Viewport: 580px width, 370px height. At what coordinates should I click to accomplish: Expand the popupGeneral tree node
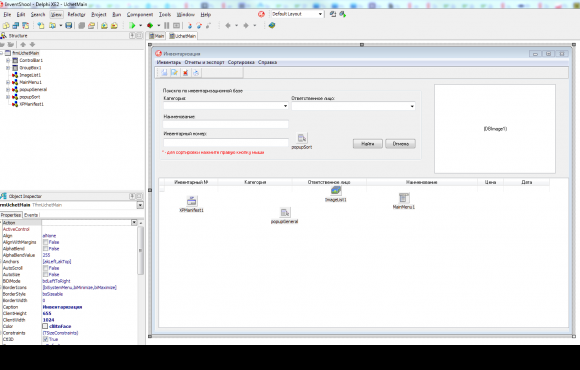click(x=8, y=90)
